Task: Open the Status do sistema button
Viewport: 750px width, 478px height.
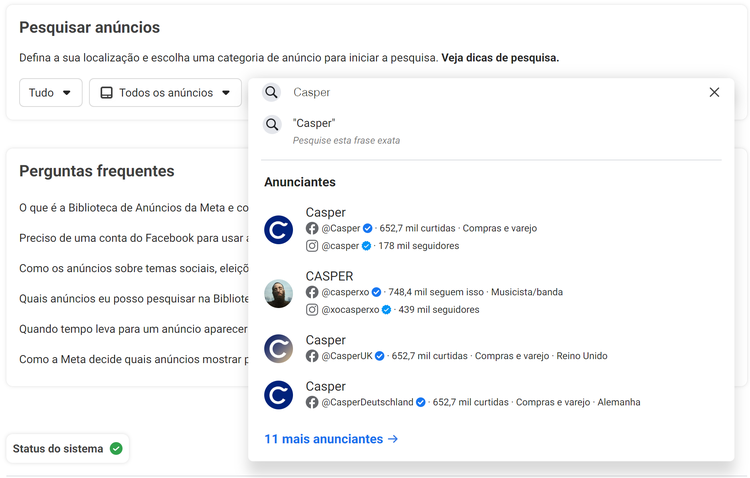Action: click(67, 448)
